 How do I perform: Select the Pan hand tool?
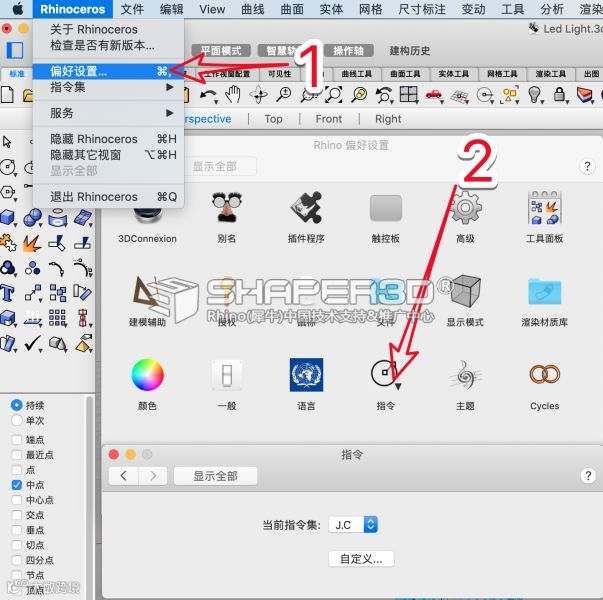click(233, 95)
